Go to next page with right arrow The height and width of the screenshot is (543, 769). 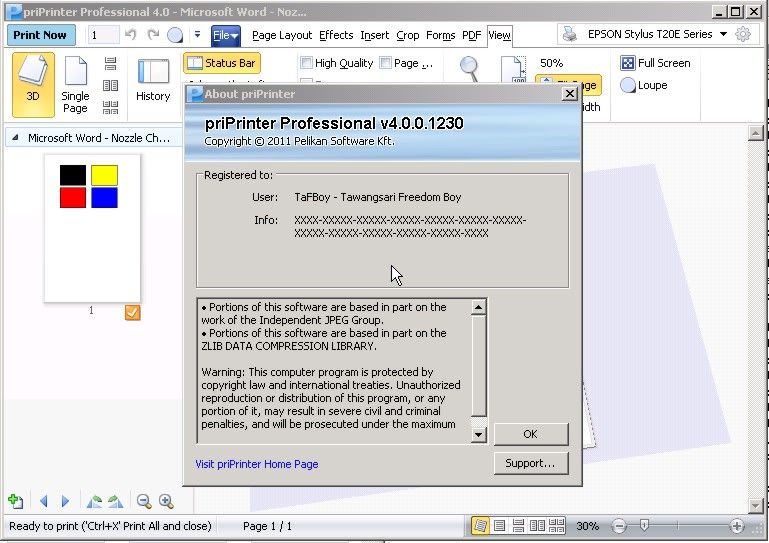click(65, 501)
